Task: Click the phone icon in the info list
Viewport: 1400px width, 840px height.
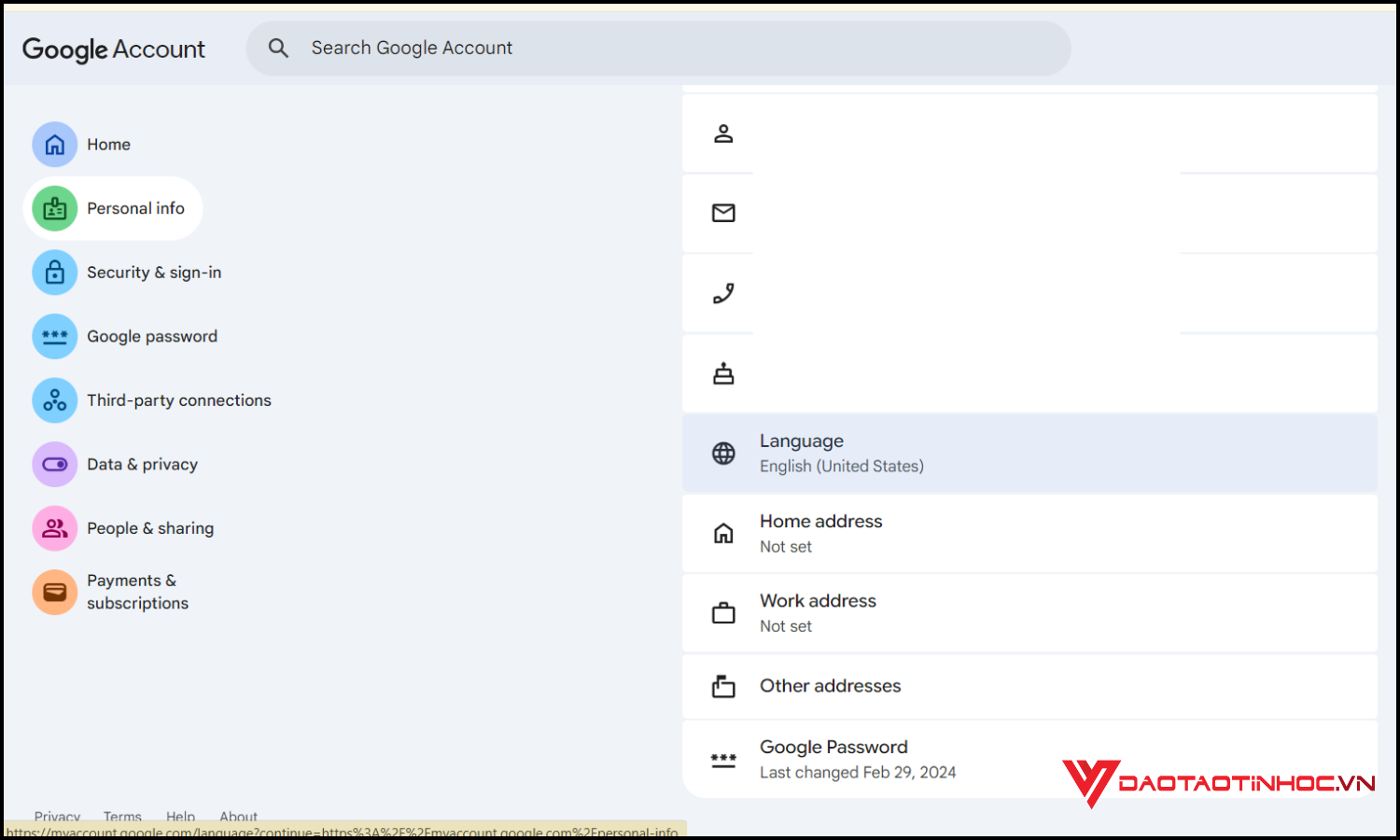Action: [x=724, y=293]
